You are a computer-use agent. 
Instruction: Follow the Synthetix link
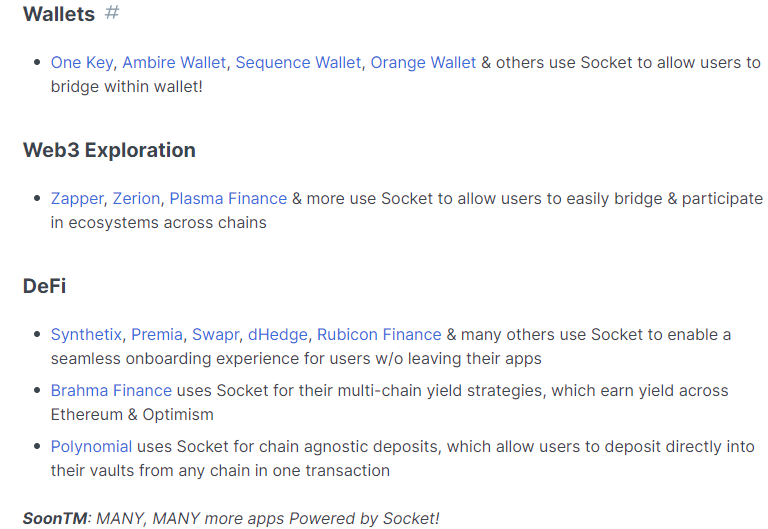pos(86,335)
